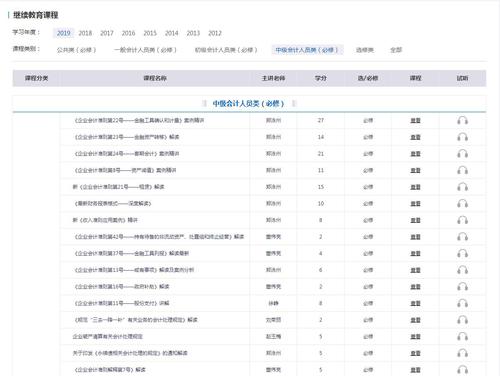
Task: Open 查看 link for 第24号套期会计 course
Action: [415, 154]
